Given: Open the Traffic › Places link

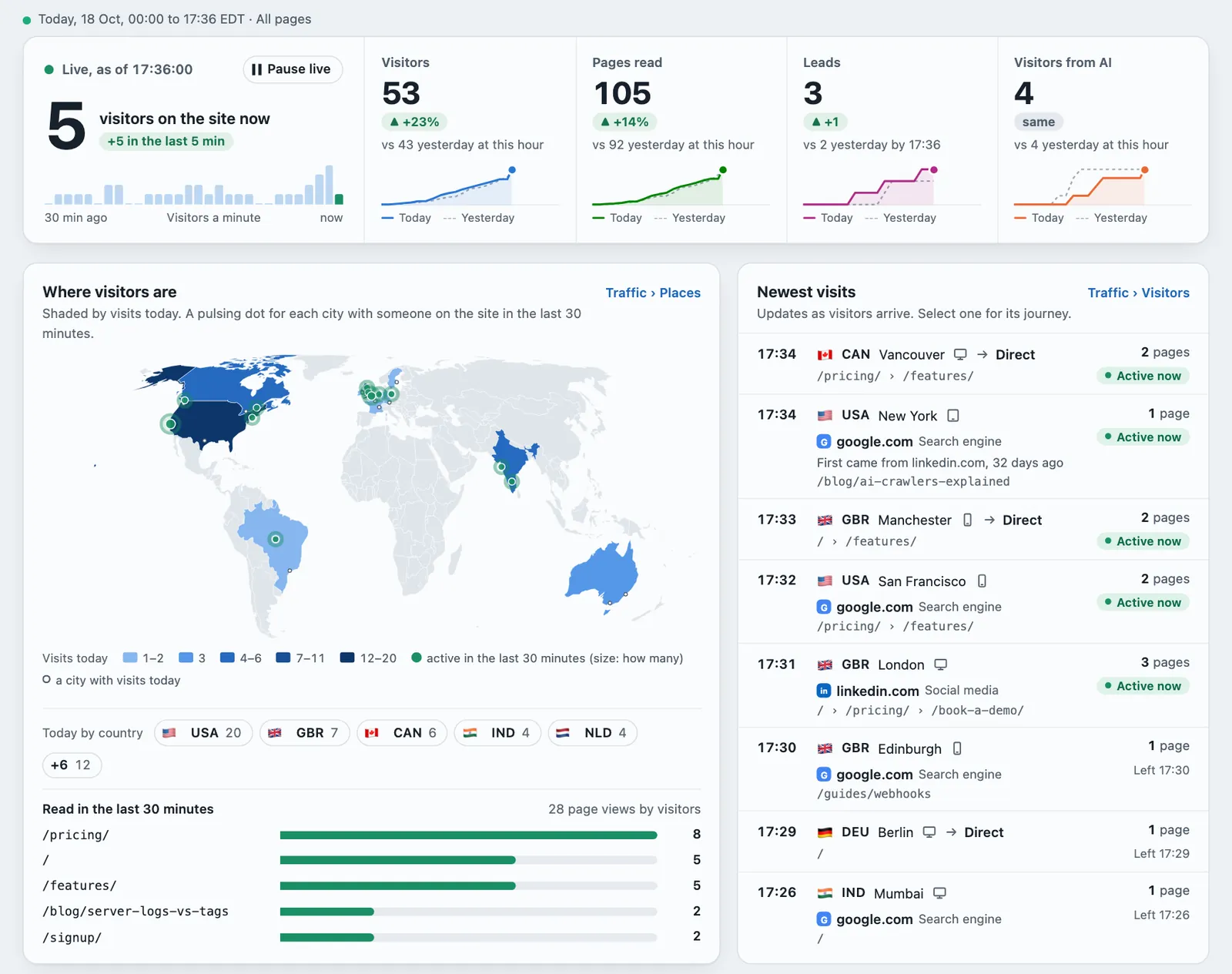Looking at the screenshot, I should 653,293.
